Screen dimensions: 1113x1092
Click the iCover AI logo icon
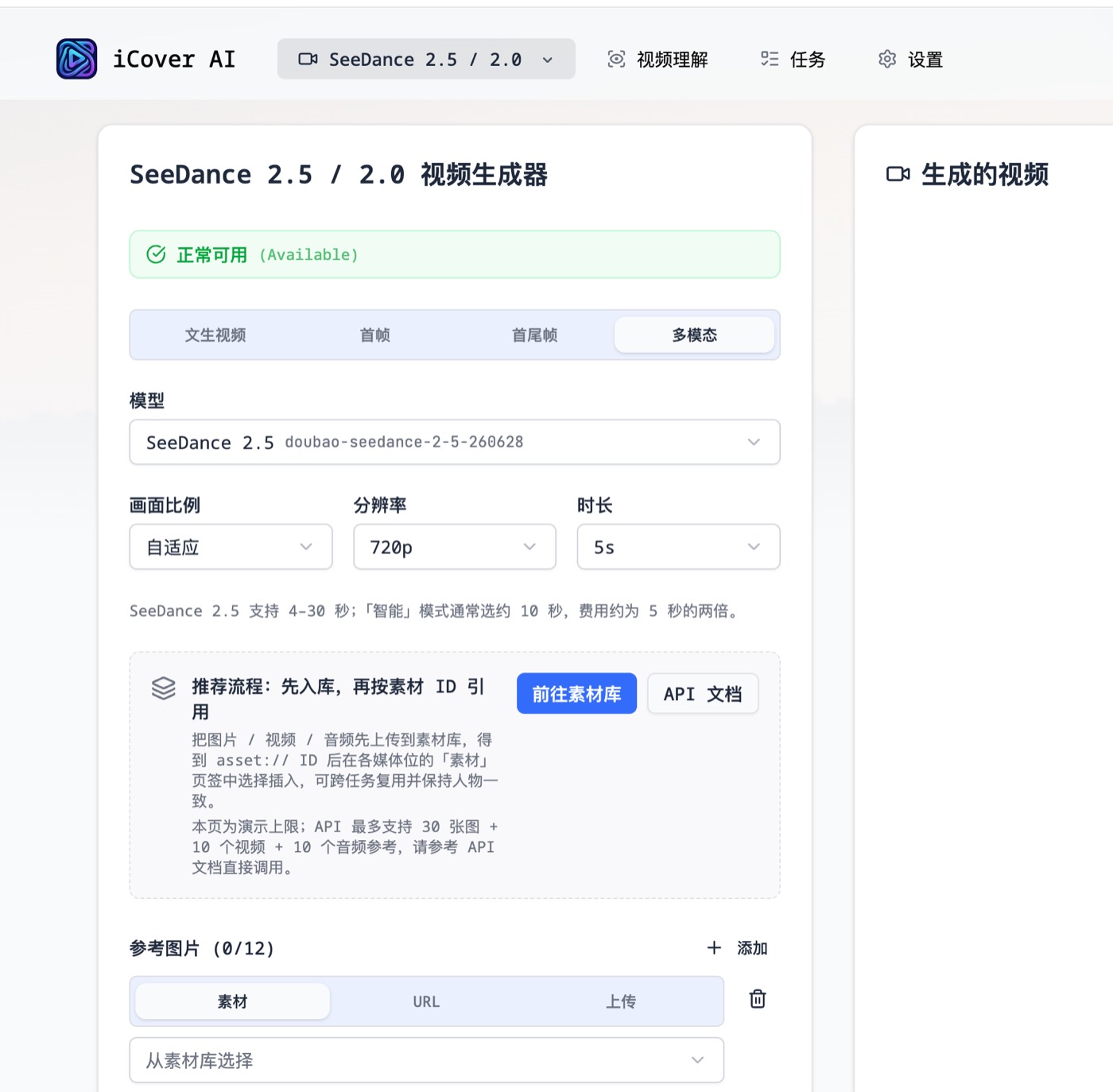click(x=76, y=59)
